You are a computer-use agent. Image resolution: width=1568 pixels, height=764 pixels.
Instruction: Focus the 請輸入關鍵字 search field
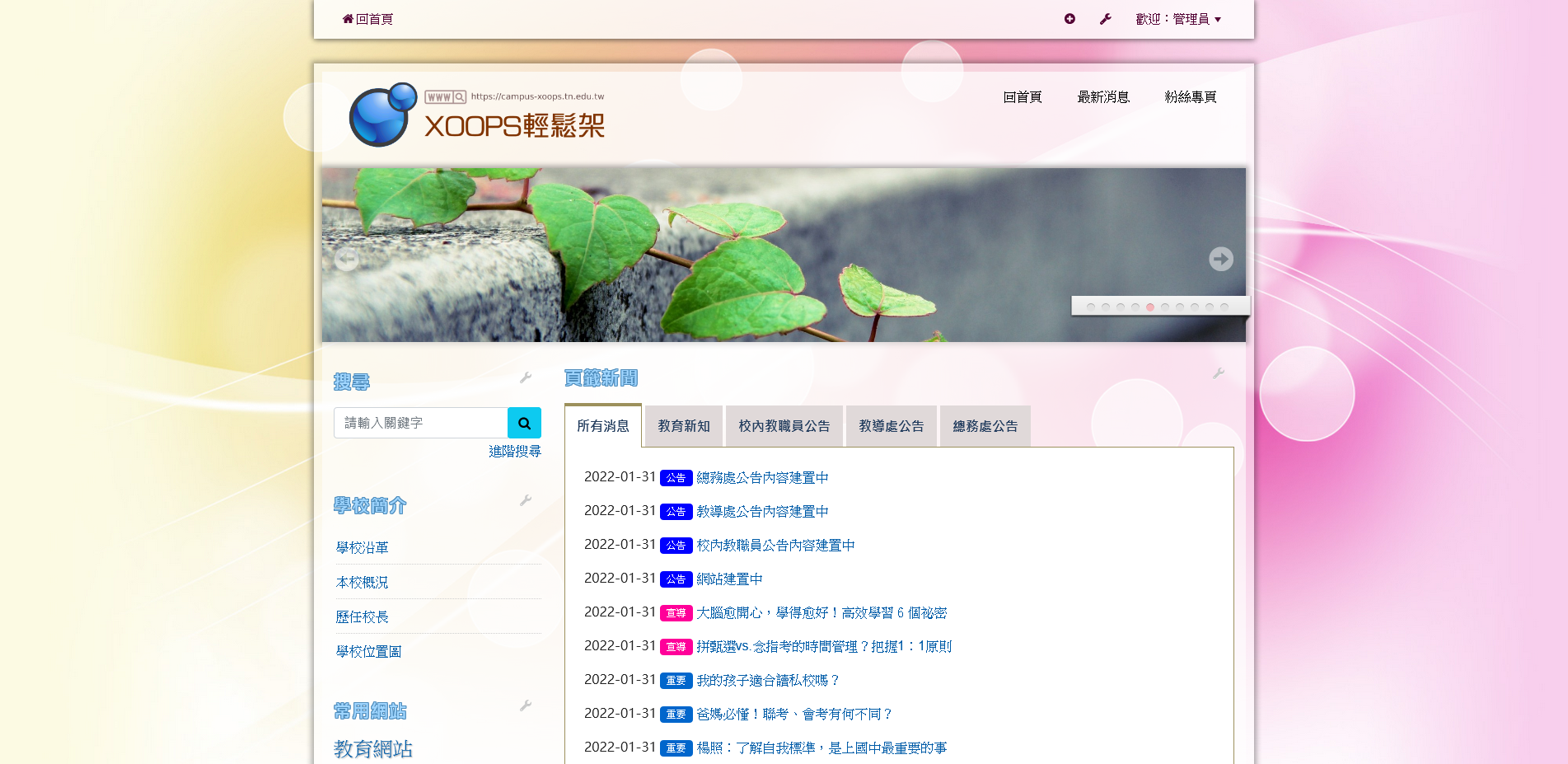(420, 423)
